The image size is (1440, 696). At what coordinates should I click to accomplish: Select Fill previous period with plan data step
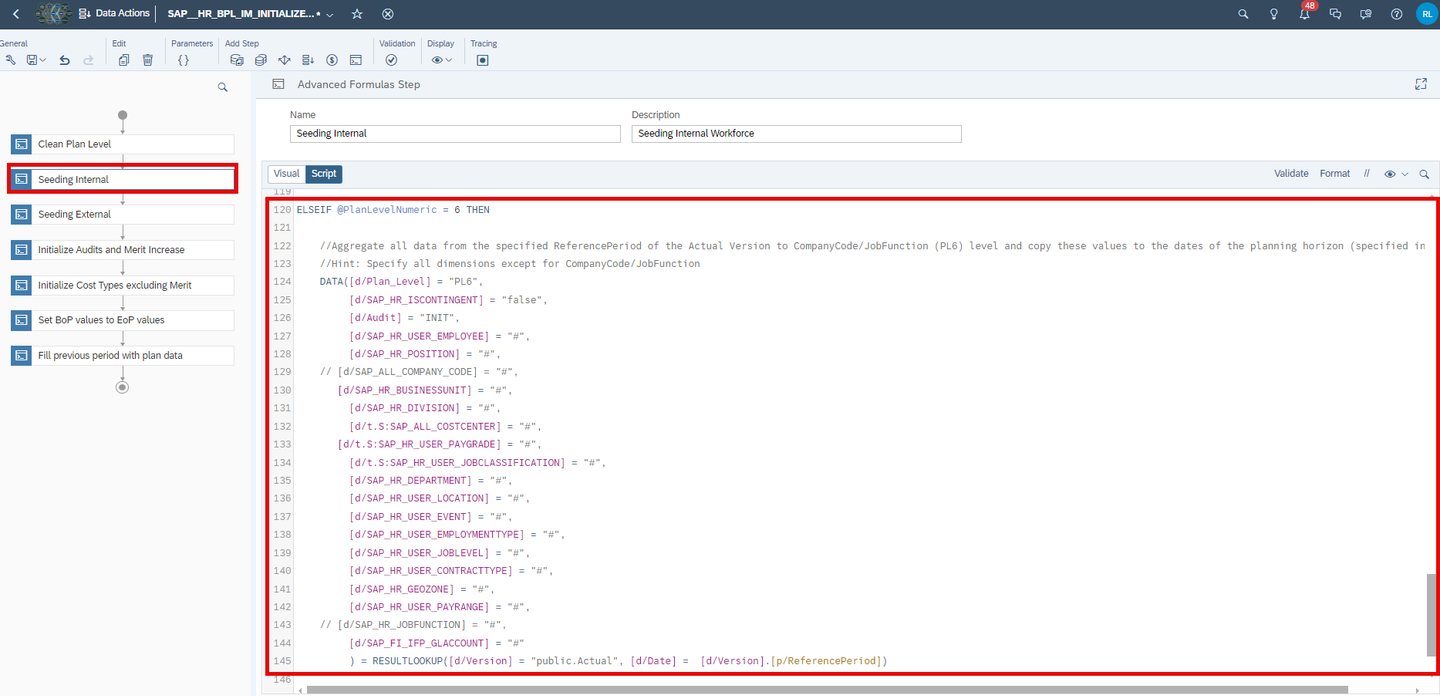pos(122,355)
